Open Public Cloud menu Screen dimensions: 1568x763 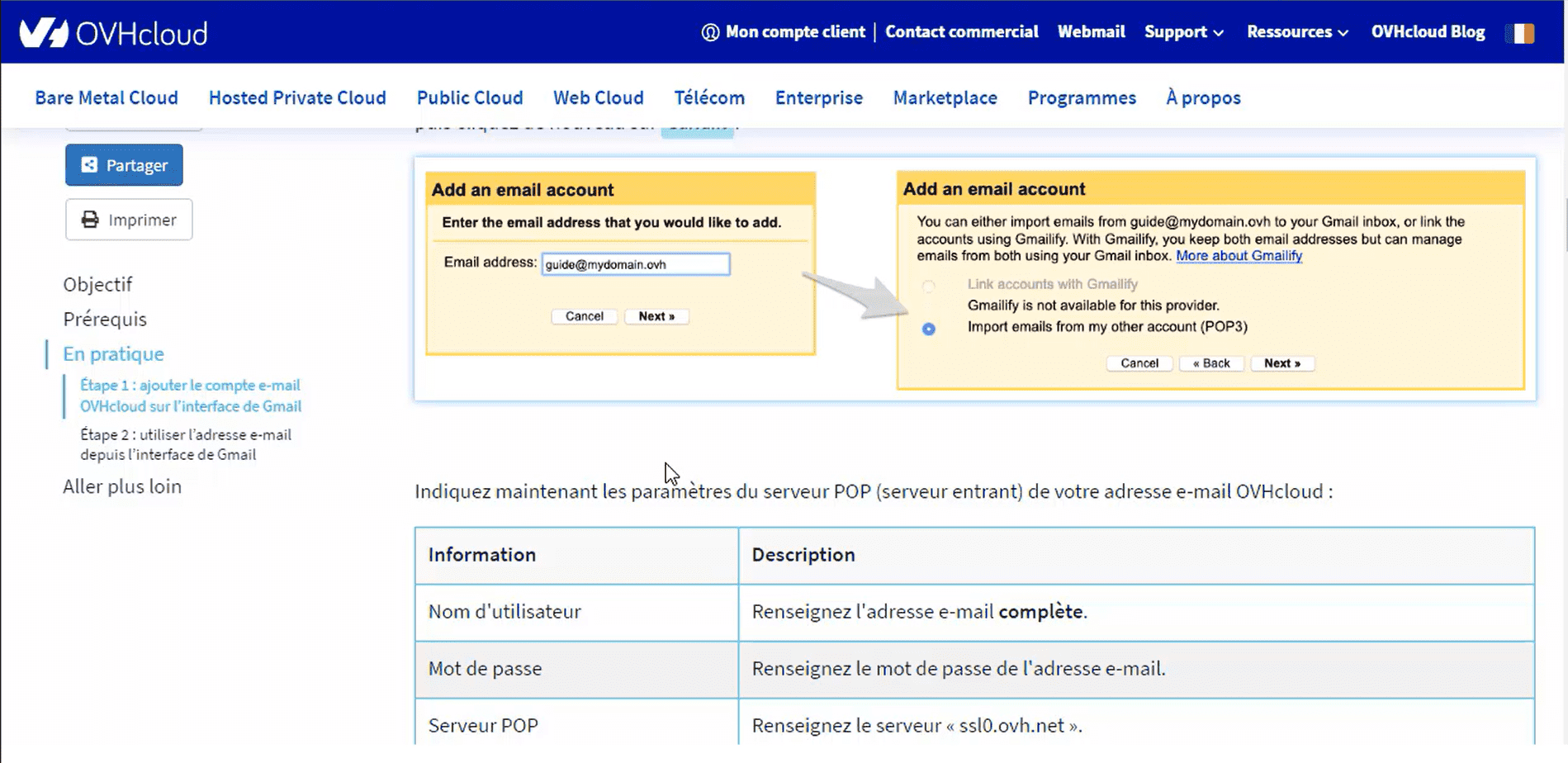[470, 97]
